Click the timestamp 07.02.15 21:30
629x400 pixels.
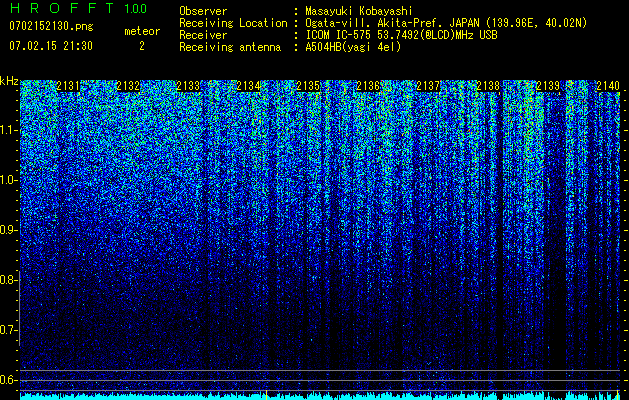pyautogui.click(x=51, y=46)
